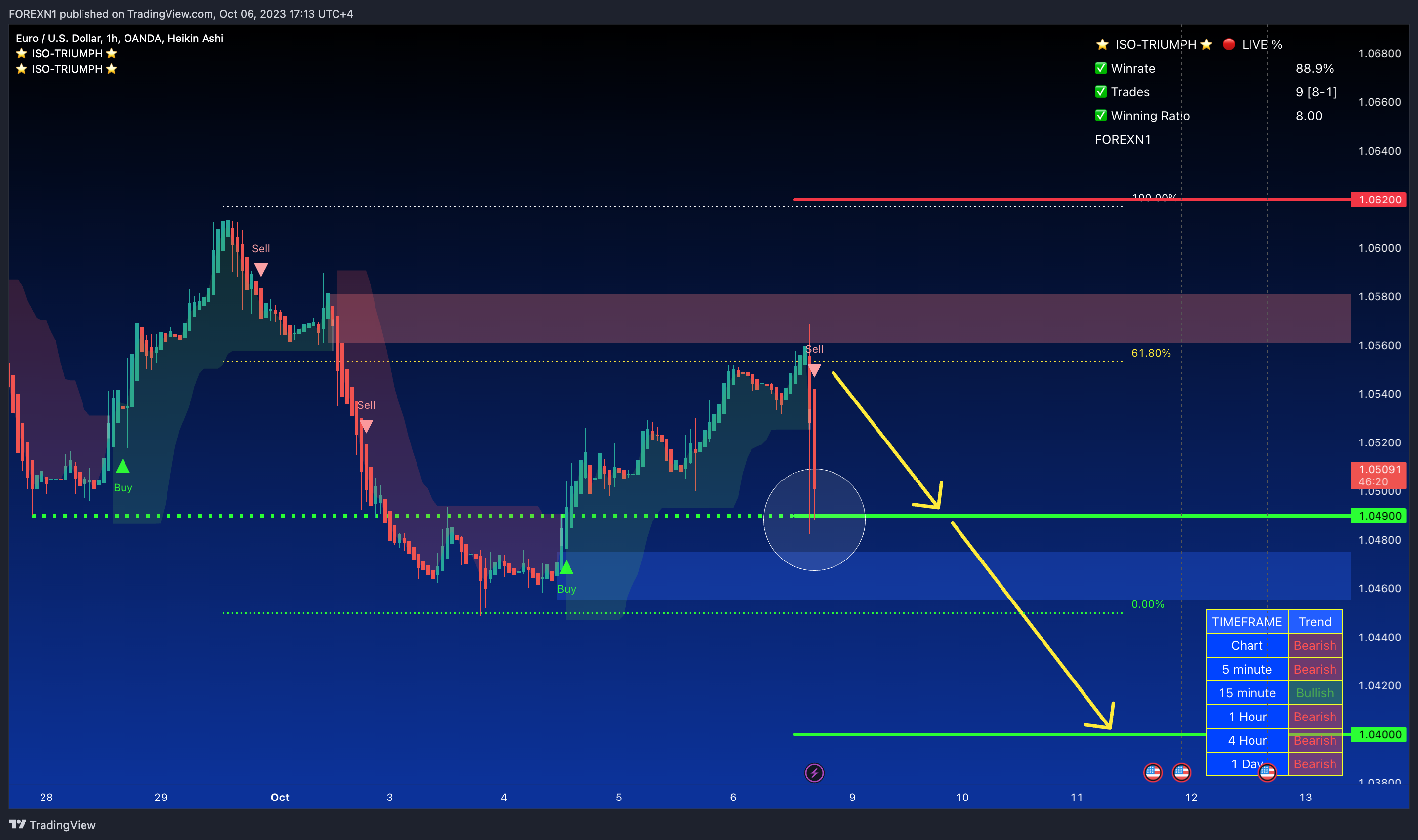Click the Chart row label in trend table
1418x840 pixels.
[x=1247, y=645]
